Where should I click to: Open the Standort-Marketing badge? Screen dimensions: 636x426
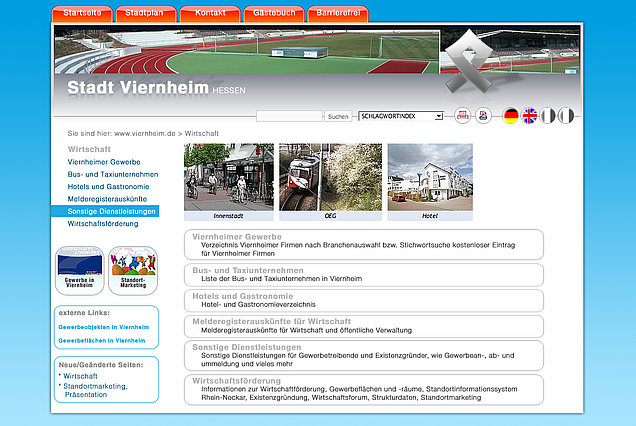coord(133,271)
